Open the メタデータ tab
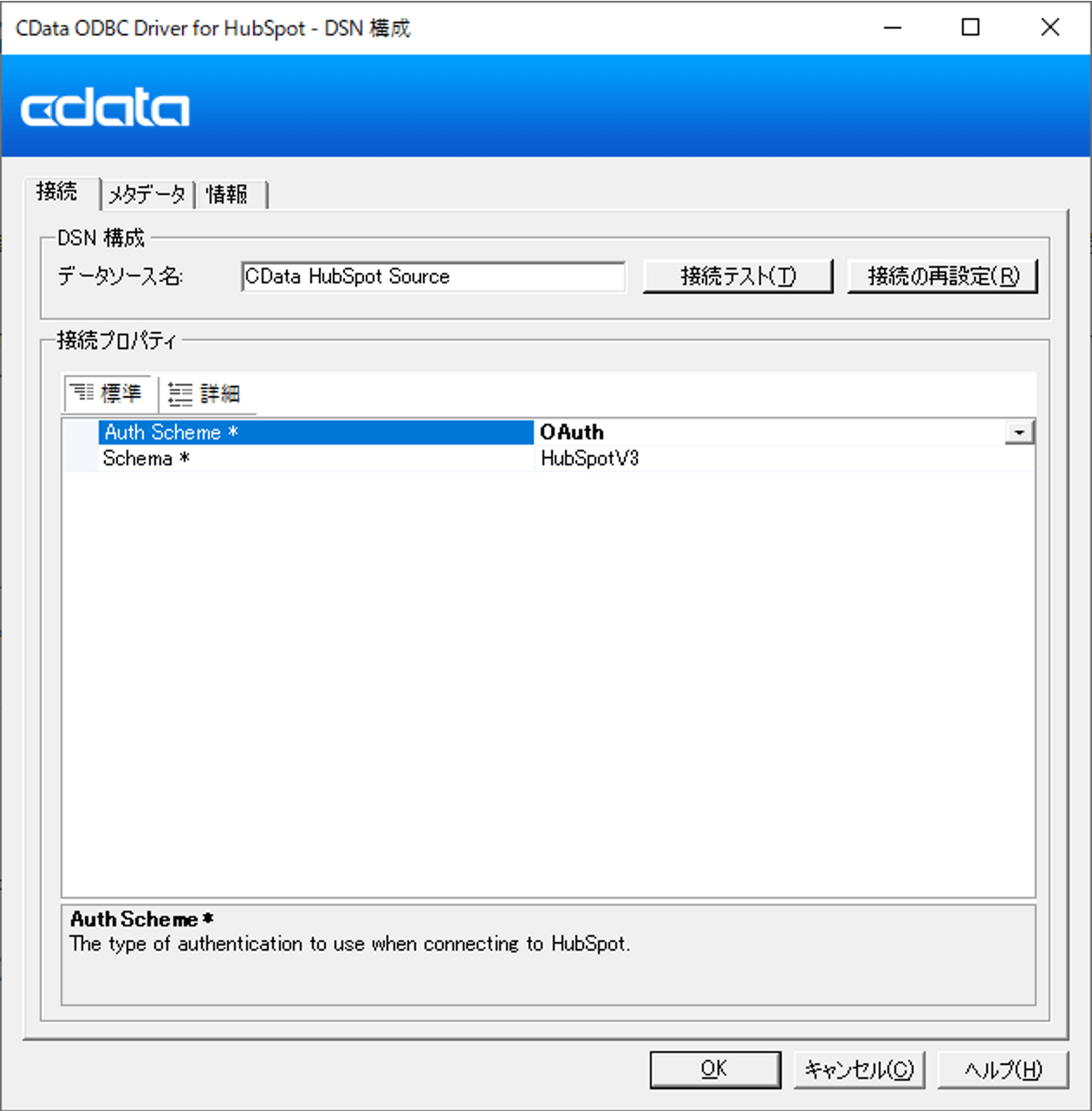Image resolution: width=1092 pixels, height=1111 pixels. coord(147,194)
